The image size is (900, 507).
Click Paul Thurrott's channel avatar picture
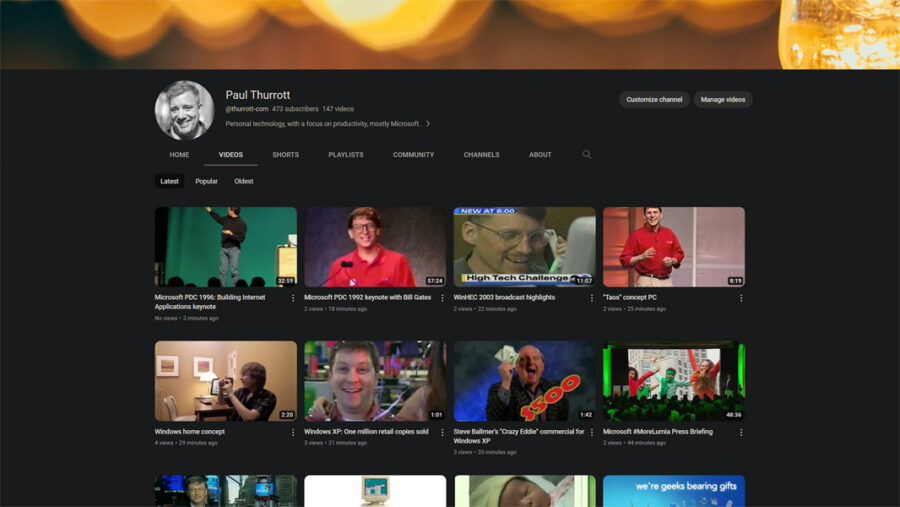pyautogui.click(x=184, y=110)
